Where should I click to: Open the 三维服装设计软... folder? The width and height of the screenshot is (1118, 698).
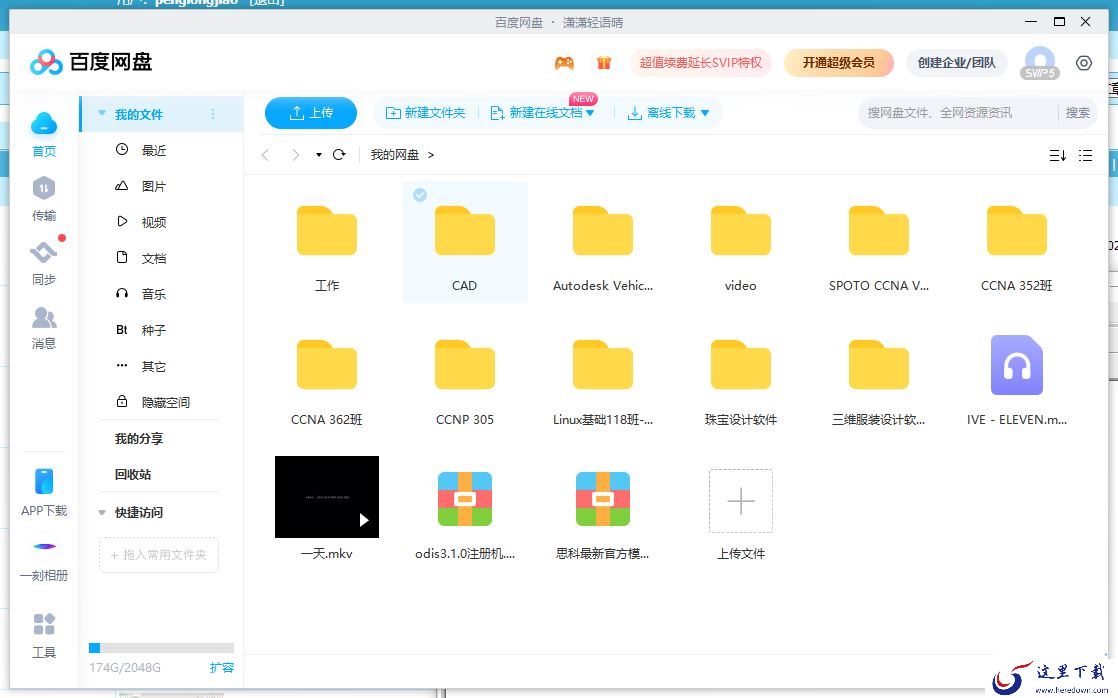click(x=878, y=364)
